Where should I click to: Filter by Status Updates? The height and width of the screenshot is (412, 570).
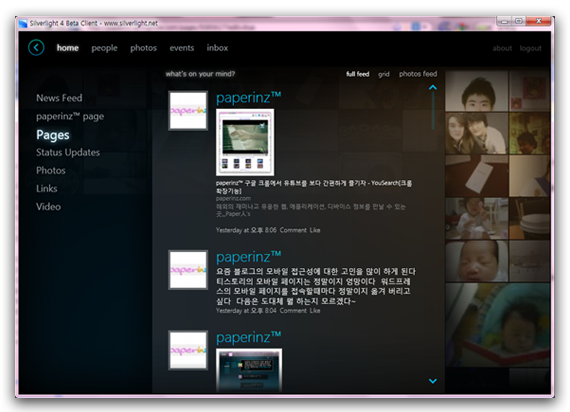68,152
